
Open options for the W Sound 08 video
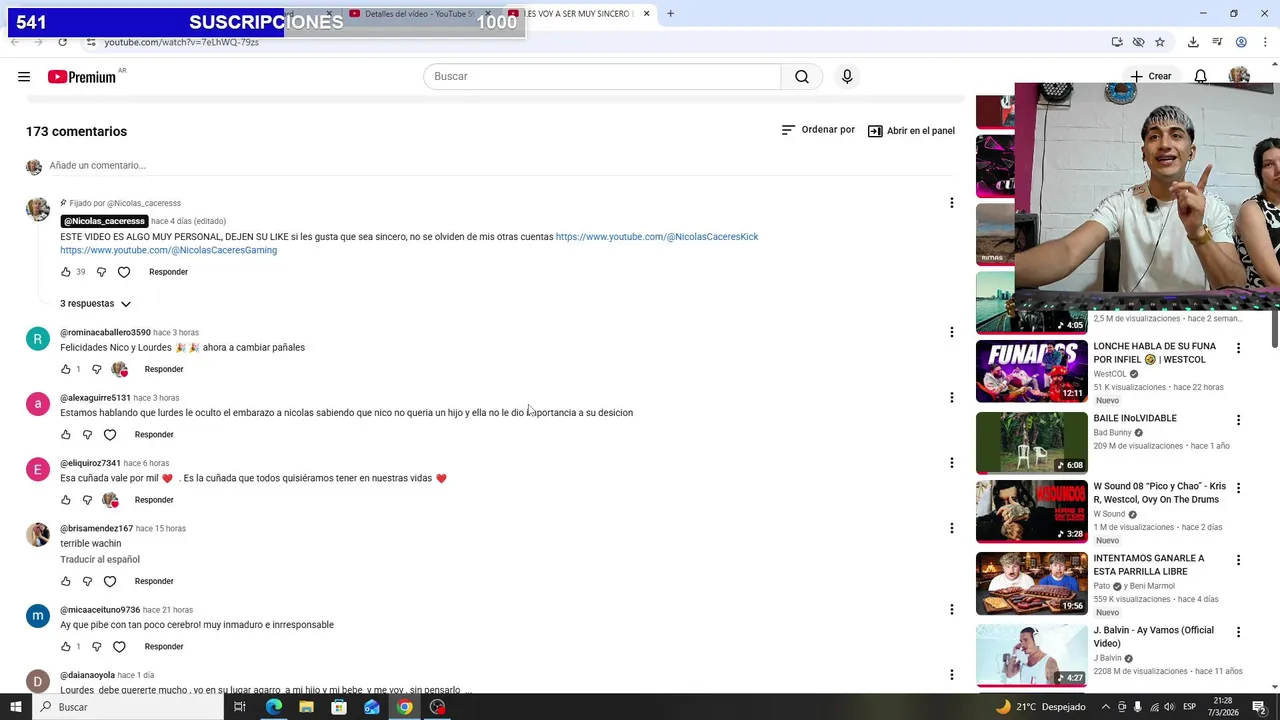click(x=1238, y=488)
